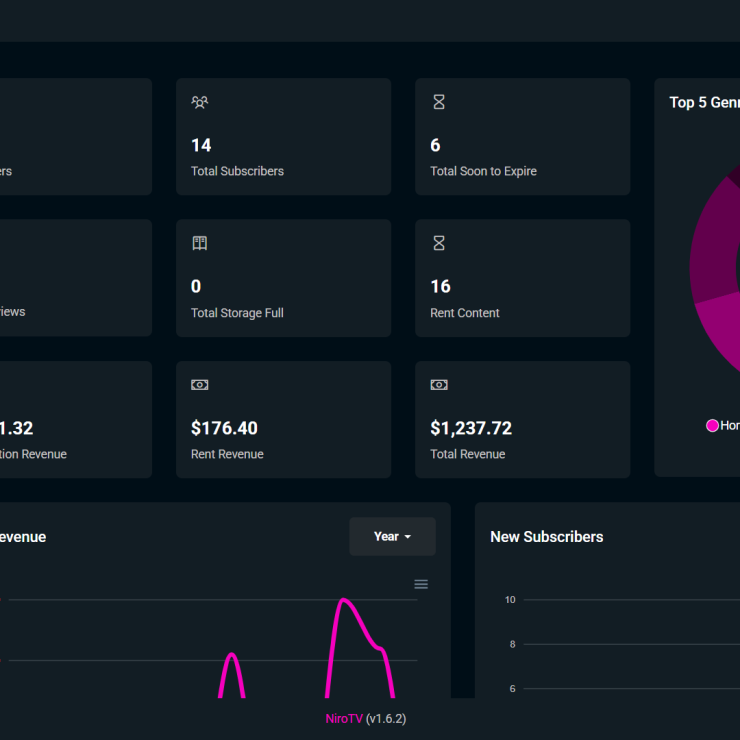Open the revenue chart hamburger menu
Image resolution: width=740 pixels, height=740 pixels.
pos(421,584)
